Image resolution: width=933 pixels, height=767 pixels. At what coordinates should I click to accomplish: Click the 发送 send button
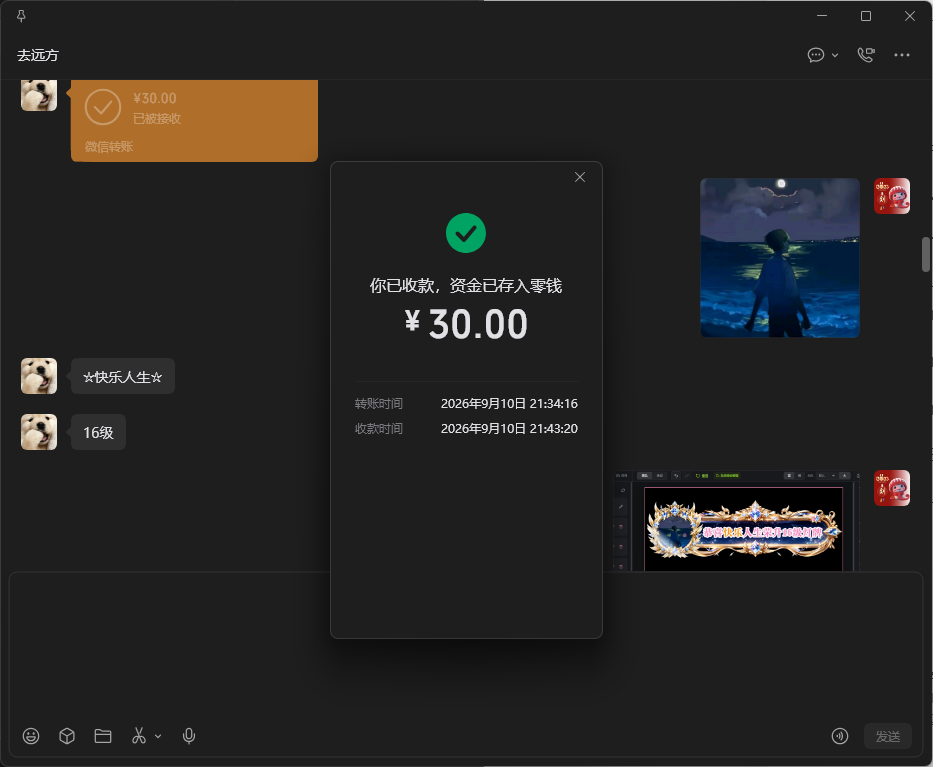[x=887, y=736]
